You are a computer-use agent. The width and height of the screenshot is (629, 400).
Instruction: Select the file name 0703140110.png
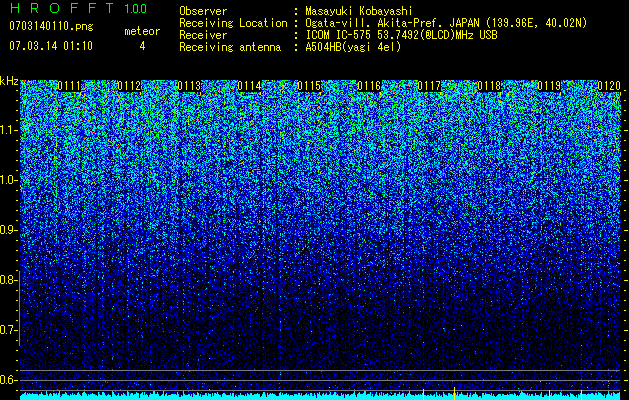[x=51, y=26]
